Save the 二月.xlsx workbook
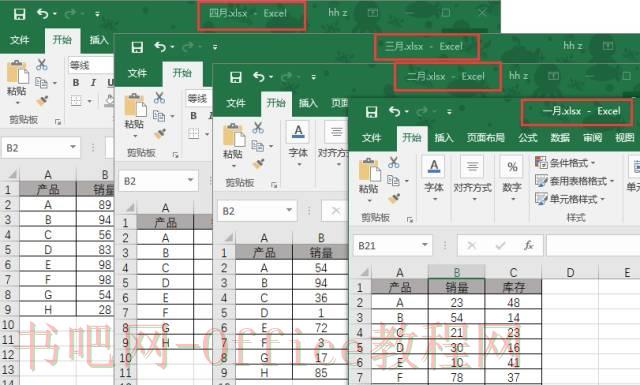 tap(236, 78)
